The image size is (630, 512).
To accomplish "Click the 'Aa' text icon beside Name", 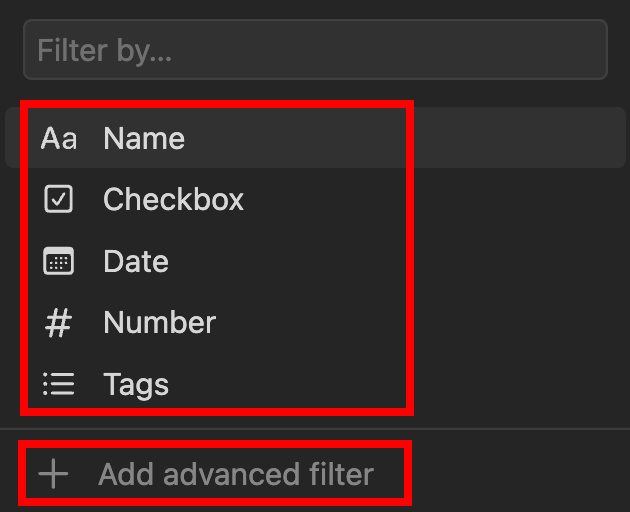I will point(58,138).
